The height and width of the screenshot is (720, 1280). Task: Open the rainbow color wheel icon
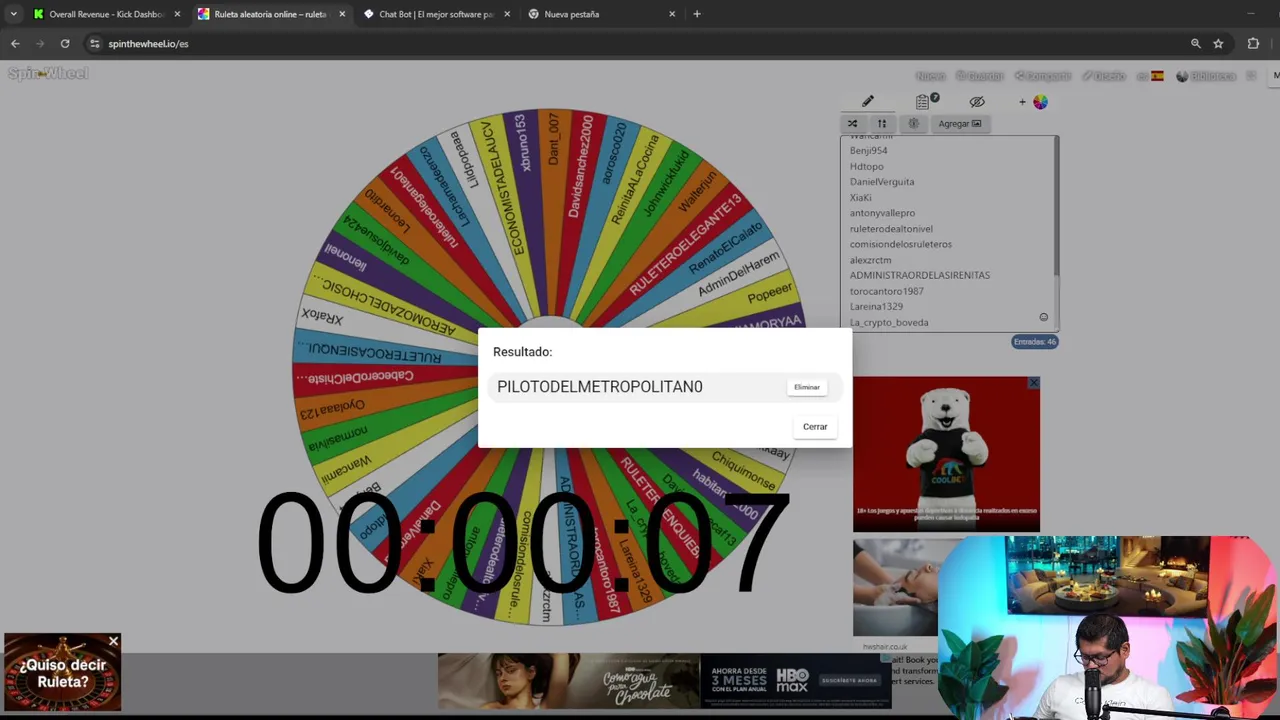(x=1040, y=101)
